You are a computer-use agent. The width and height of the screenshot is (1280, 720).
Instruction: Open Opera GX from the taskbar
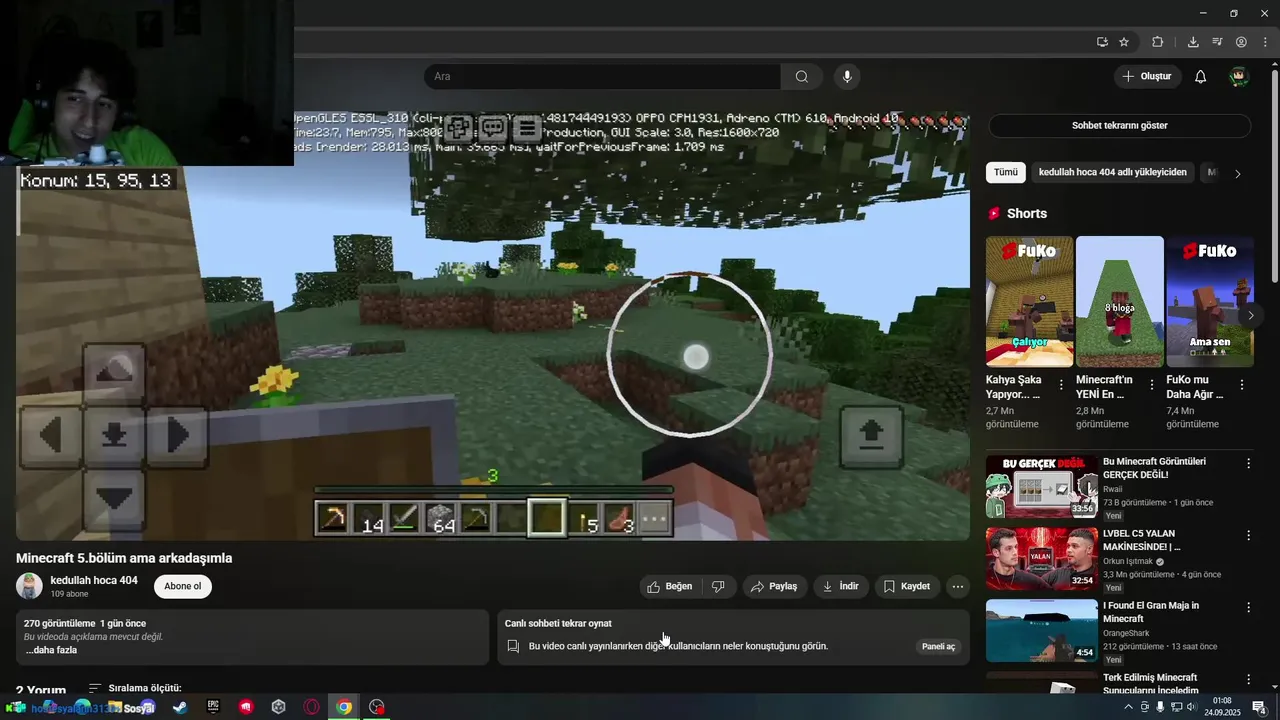tap(311, 707)
